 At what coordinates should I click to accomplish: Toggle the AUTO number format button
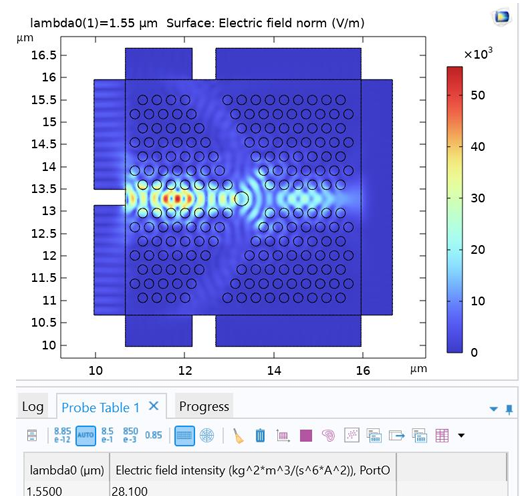[86, 435]
